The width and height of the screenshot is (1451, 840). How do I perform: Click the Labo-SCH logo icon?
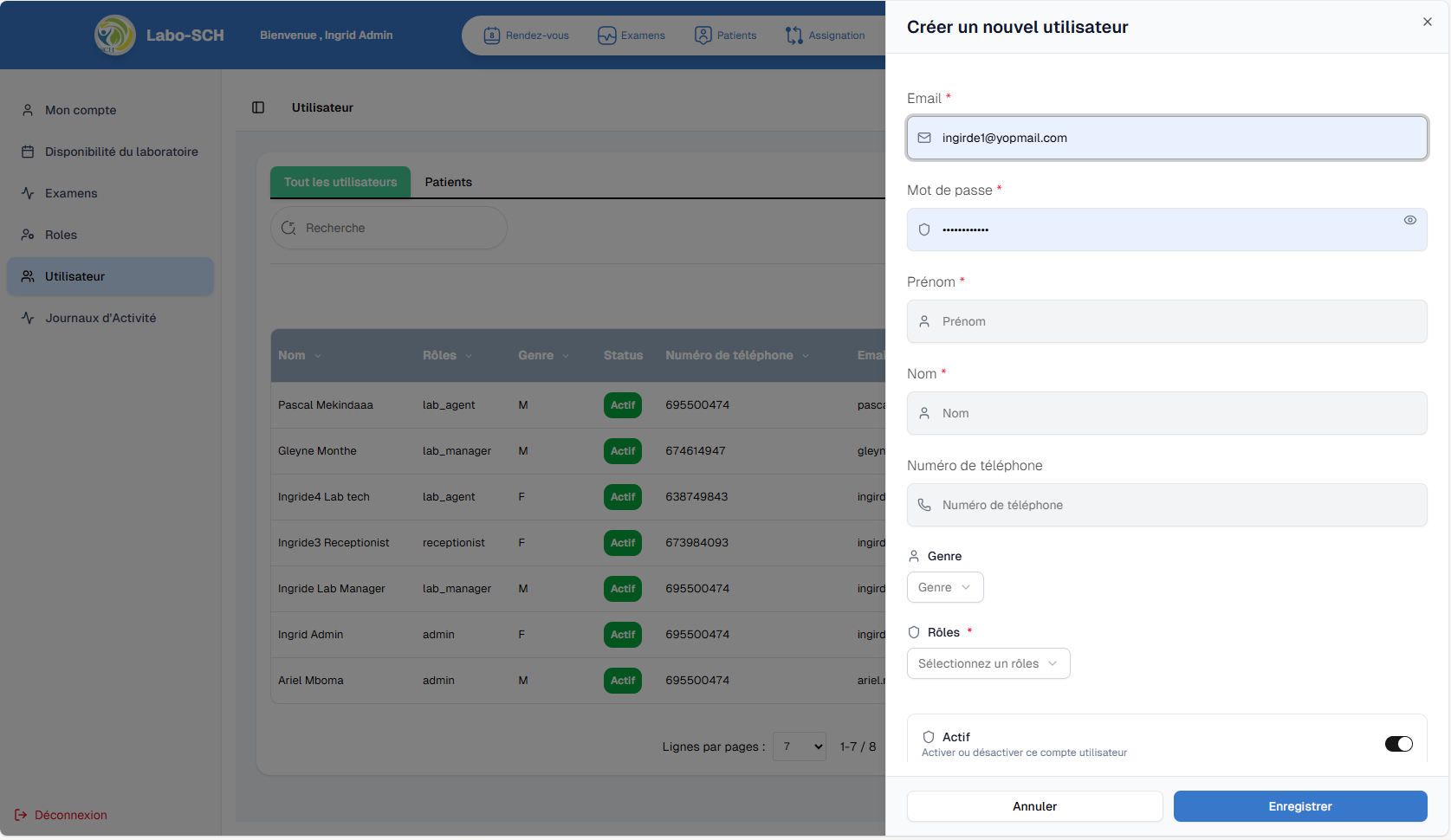pyautogui.click(x=114, y=36)
